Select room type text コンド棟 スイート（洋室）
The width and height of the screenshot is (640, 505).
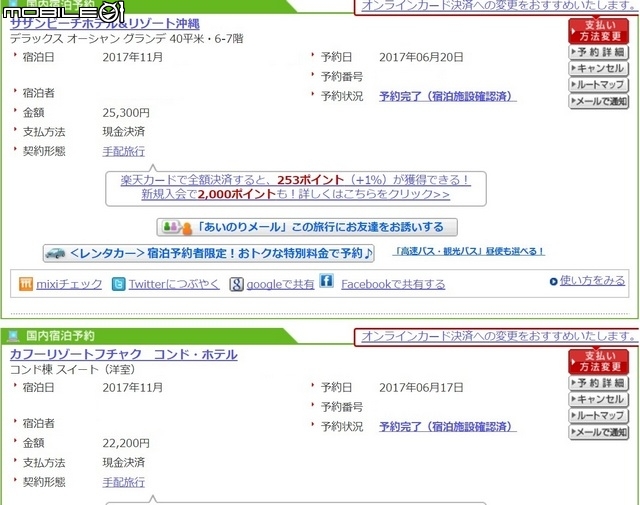pos(73,369)
